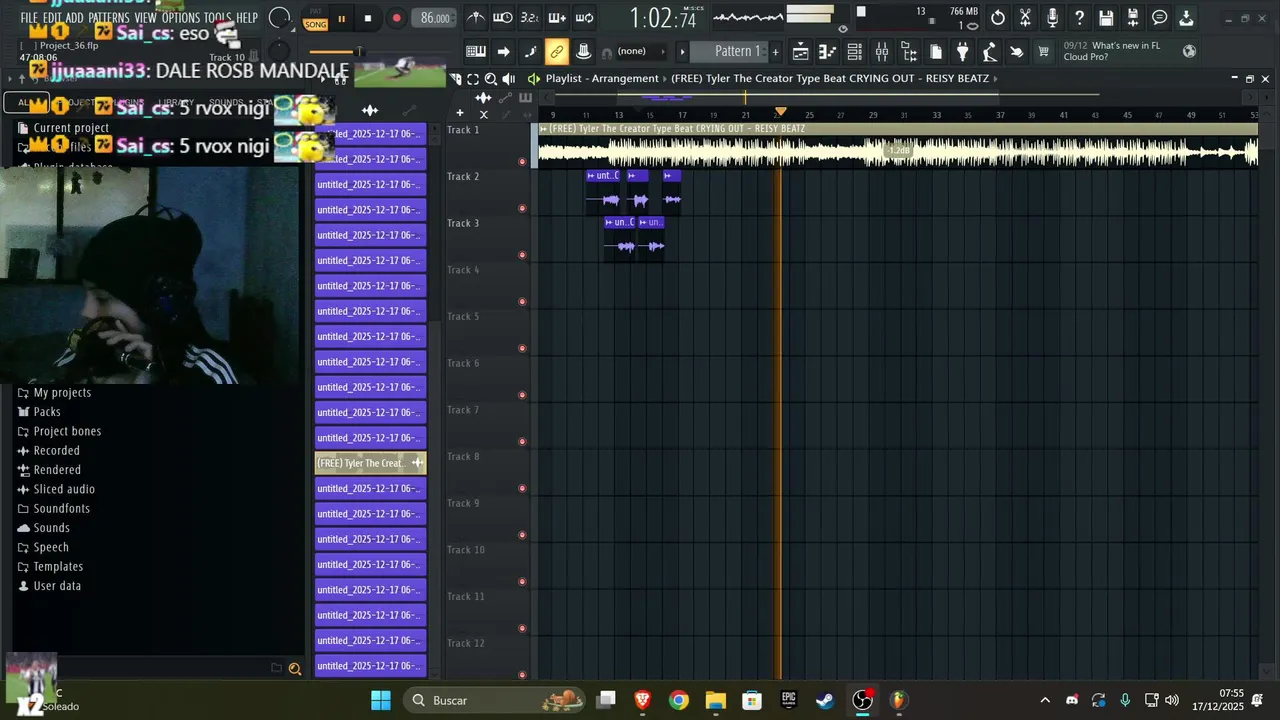
Task: Toggle the multilink to controllers button
Action: pos(557,51)
